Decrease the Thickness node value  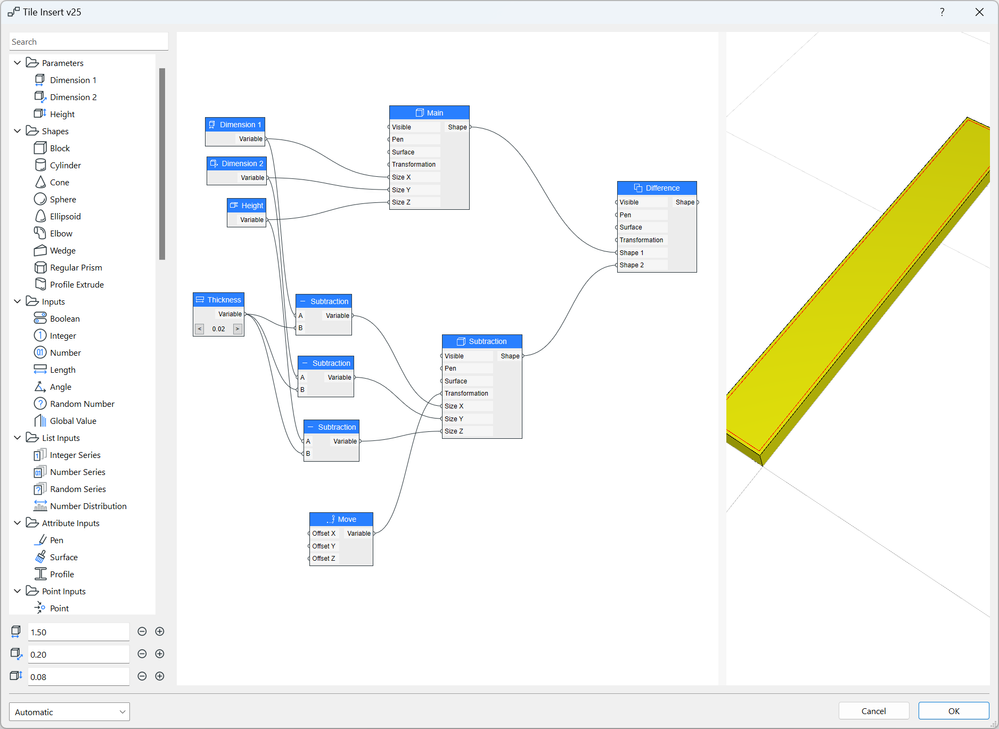[199, 329]
